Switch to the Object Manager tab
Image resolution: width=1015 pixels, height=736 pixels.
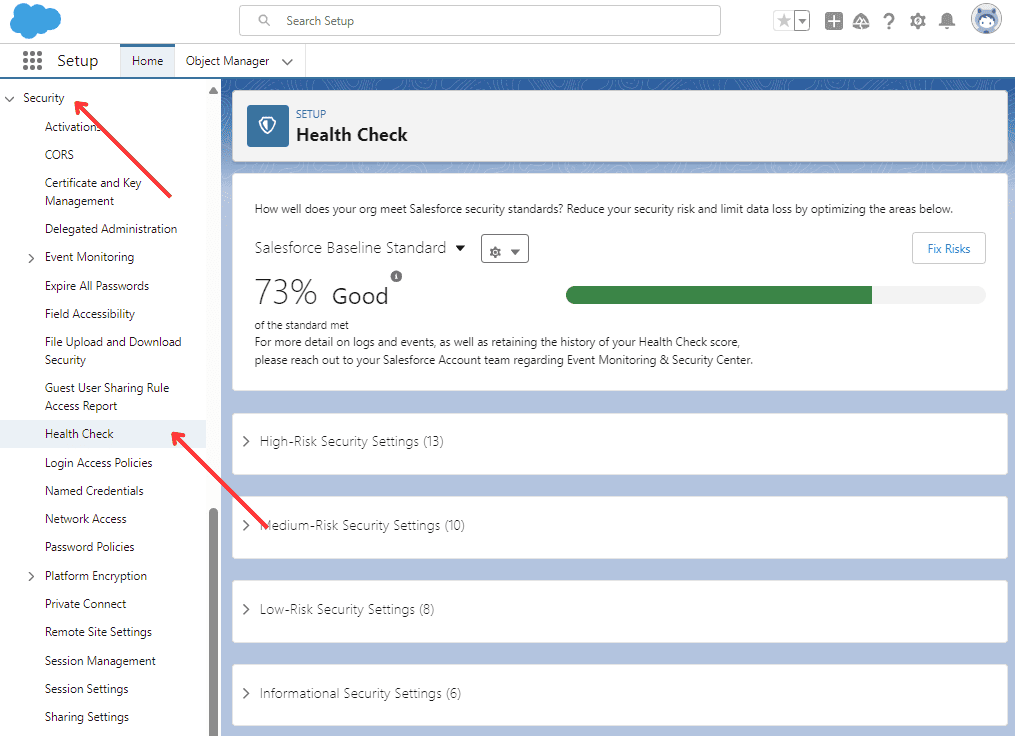tap(228, 61)
